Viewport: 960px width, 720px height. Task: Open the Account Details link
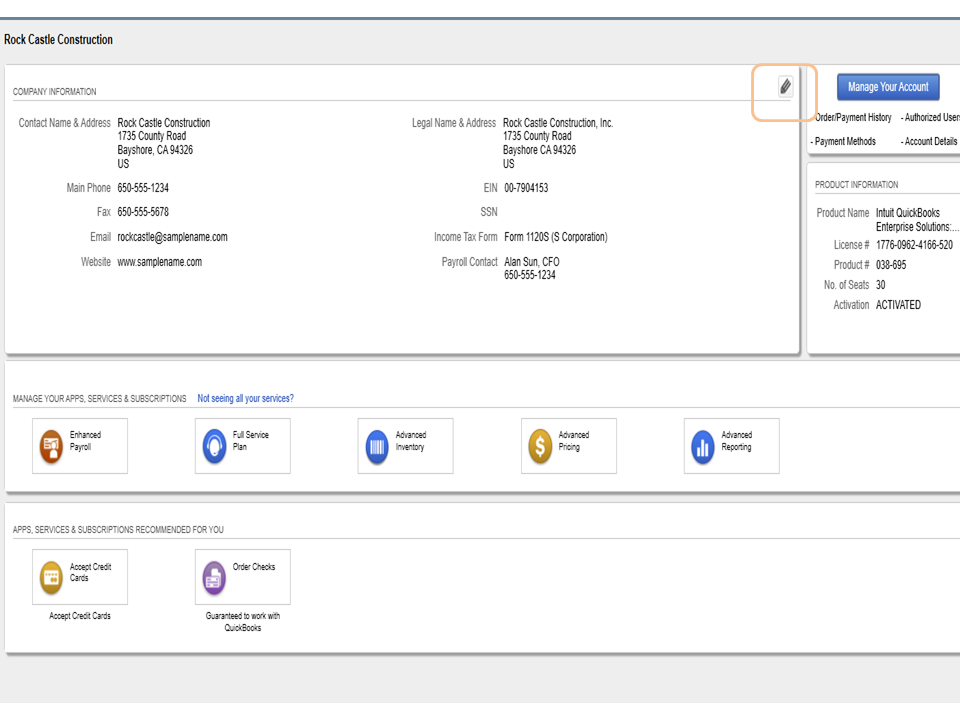929,141
